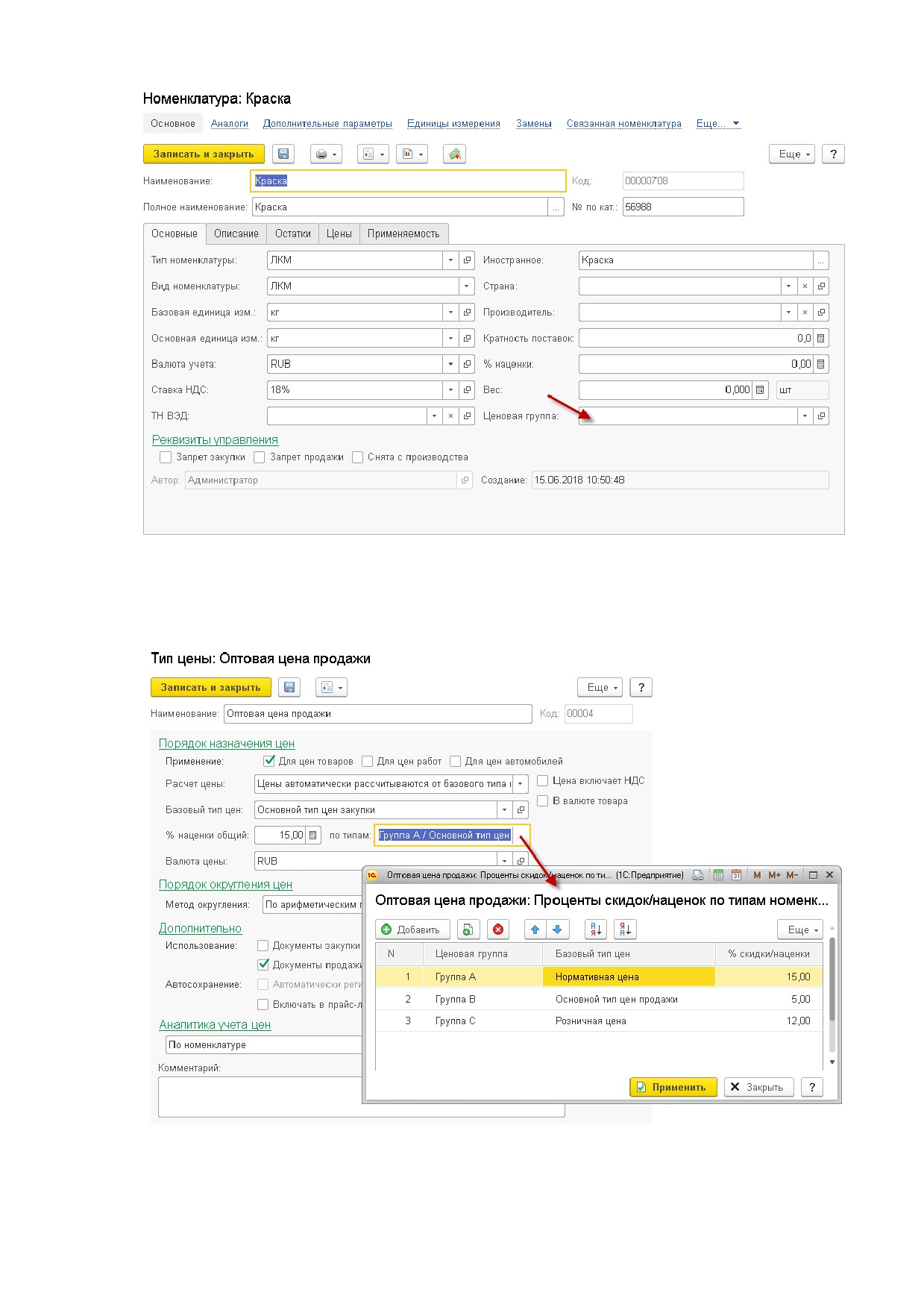Image resolution: width=924 pixels, height=1307 pixels.
Task: Enable the Для цен работ checkbox
Action: tap(367, 762)
